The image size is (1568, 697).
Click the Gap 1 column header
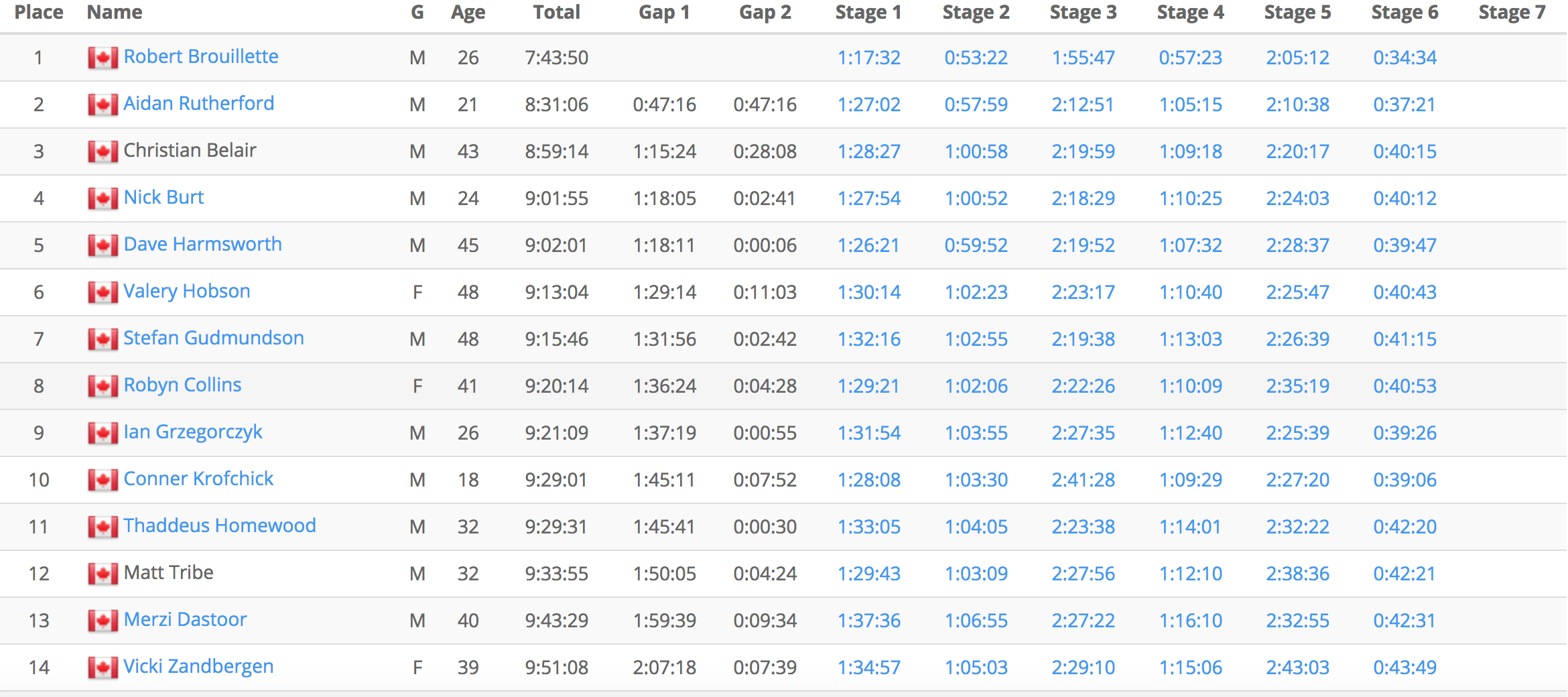click(x=664, y=13)
